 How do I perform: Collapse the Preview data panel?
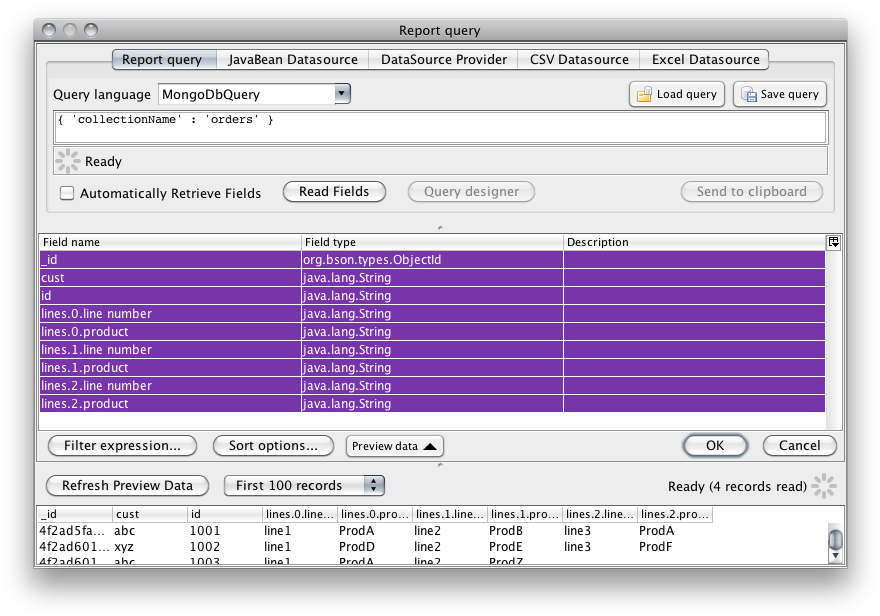[x=394, y=446]
